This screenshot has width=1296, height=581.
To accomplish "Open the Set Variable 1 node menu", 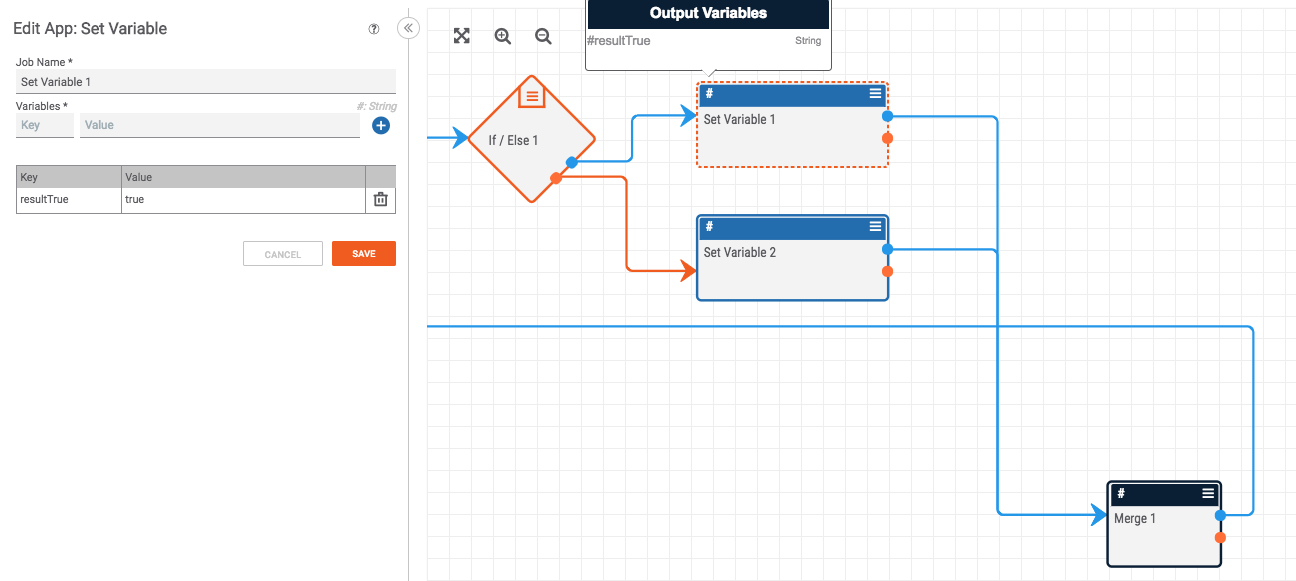I will pos(875,93).
